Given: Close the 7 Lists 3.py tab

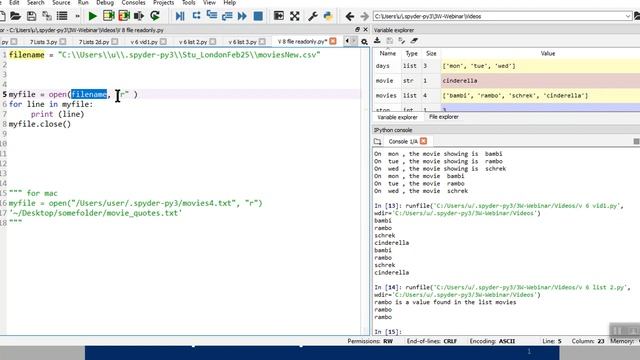Looking at the screenshot, I should 63,42.
